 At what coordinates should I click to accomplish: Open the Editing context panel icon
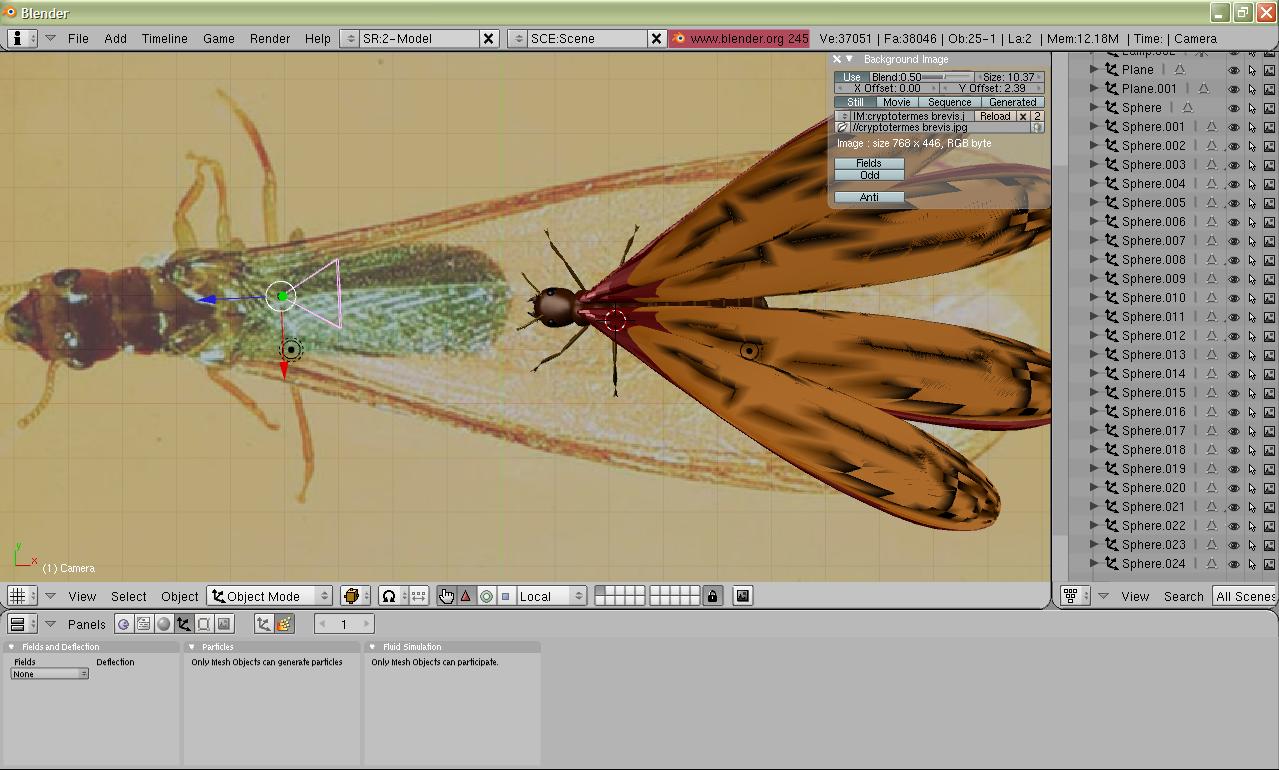(x=204, y=624)
